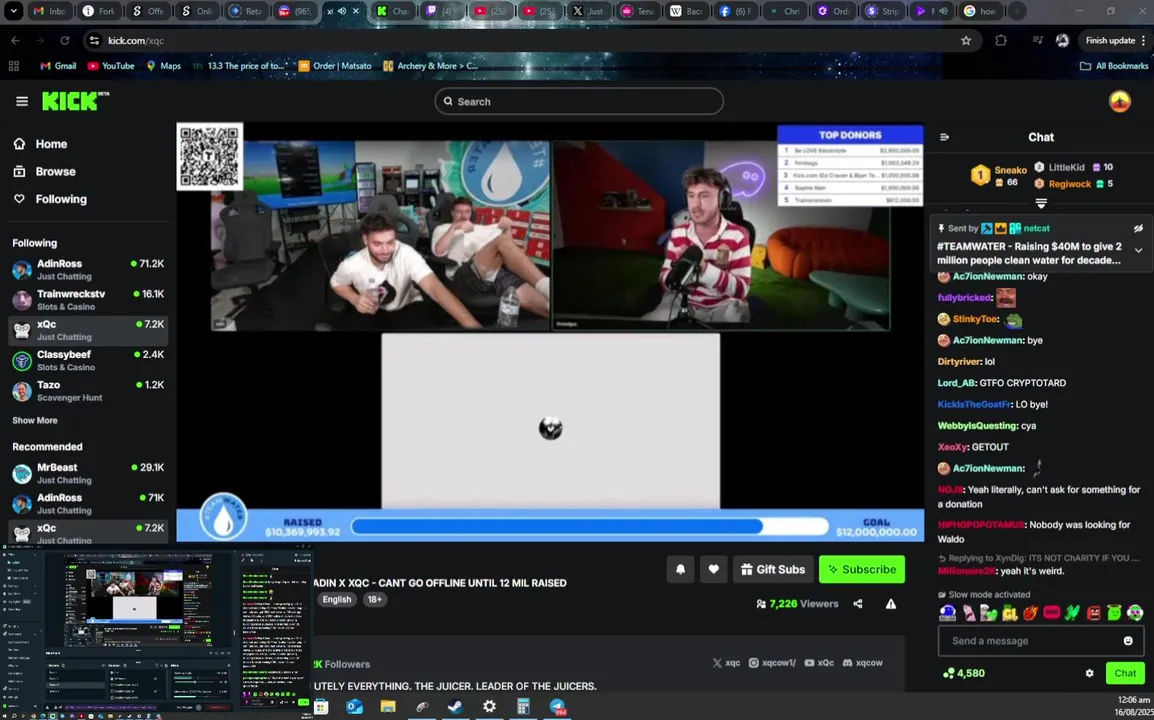Open a new browser tab

pos(1016,11)
